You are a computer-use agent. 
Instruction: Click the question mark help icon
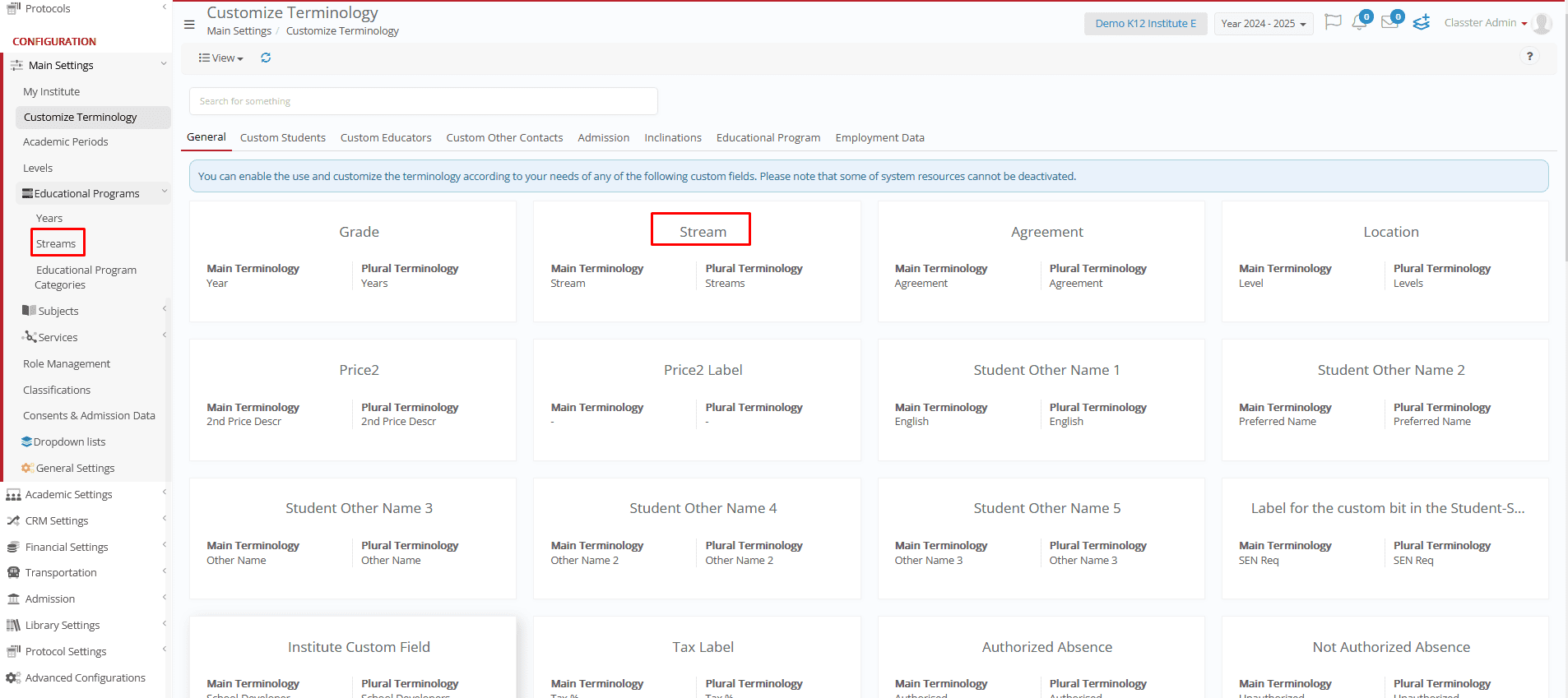1529,56
